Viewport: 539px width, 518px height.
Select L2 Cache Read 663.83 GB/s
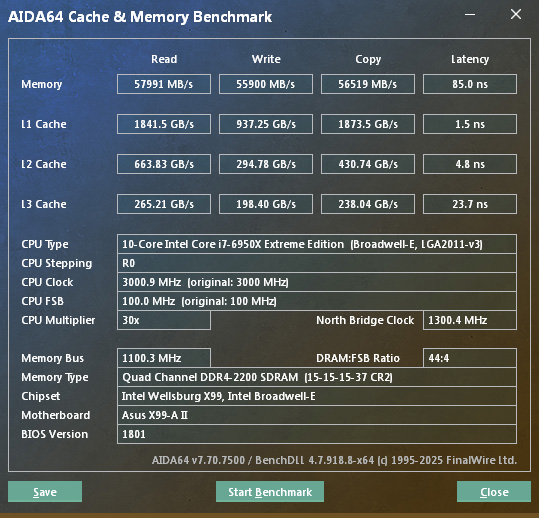pos(164,164)
